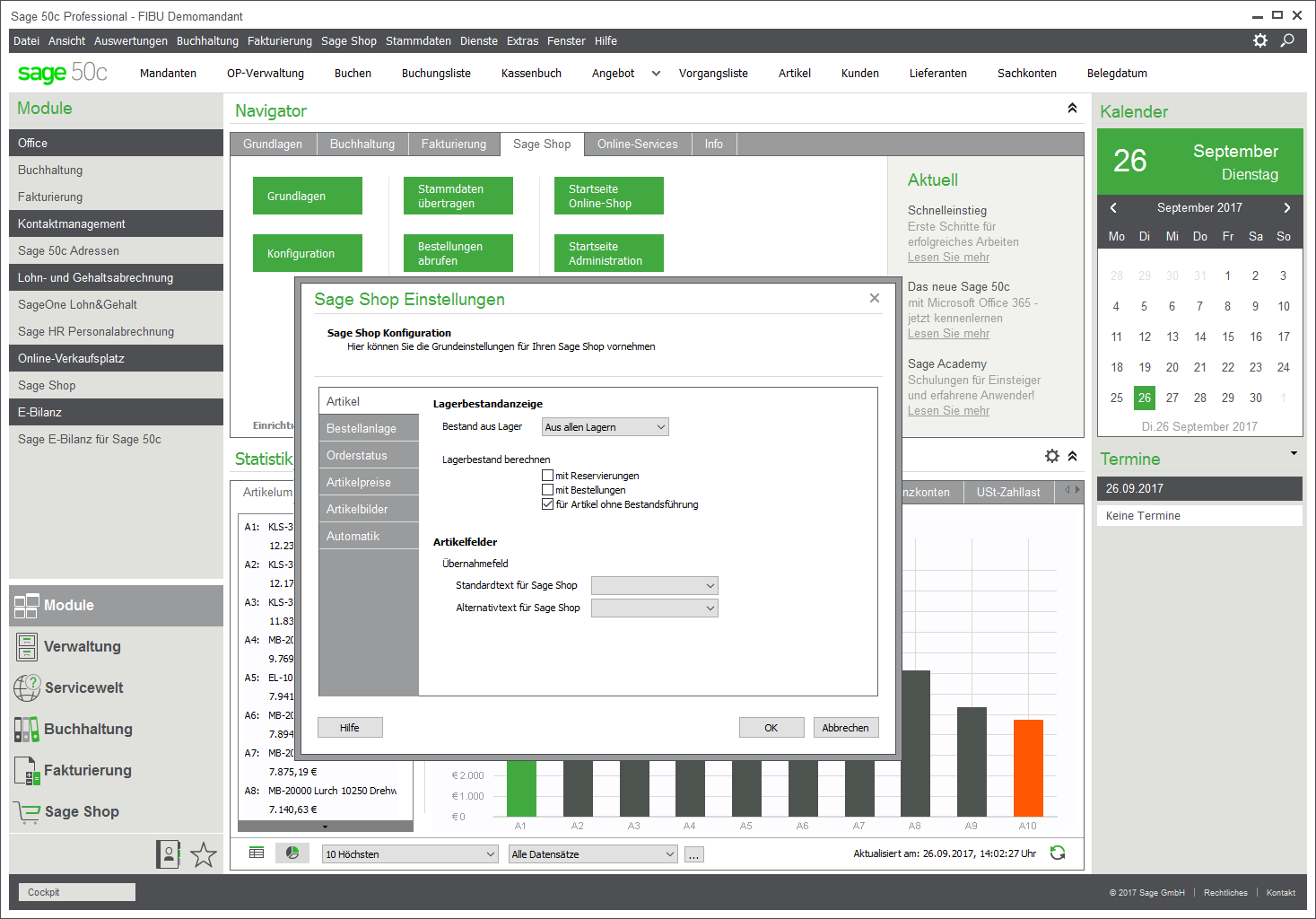The image size is (1316, 919).
Task: Open Fakturierung document icon
Action: click(x=29, y=771)
